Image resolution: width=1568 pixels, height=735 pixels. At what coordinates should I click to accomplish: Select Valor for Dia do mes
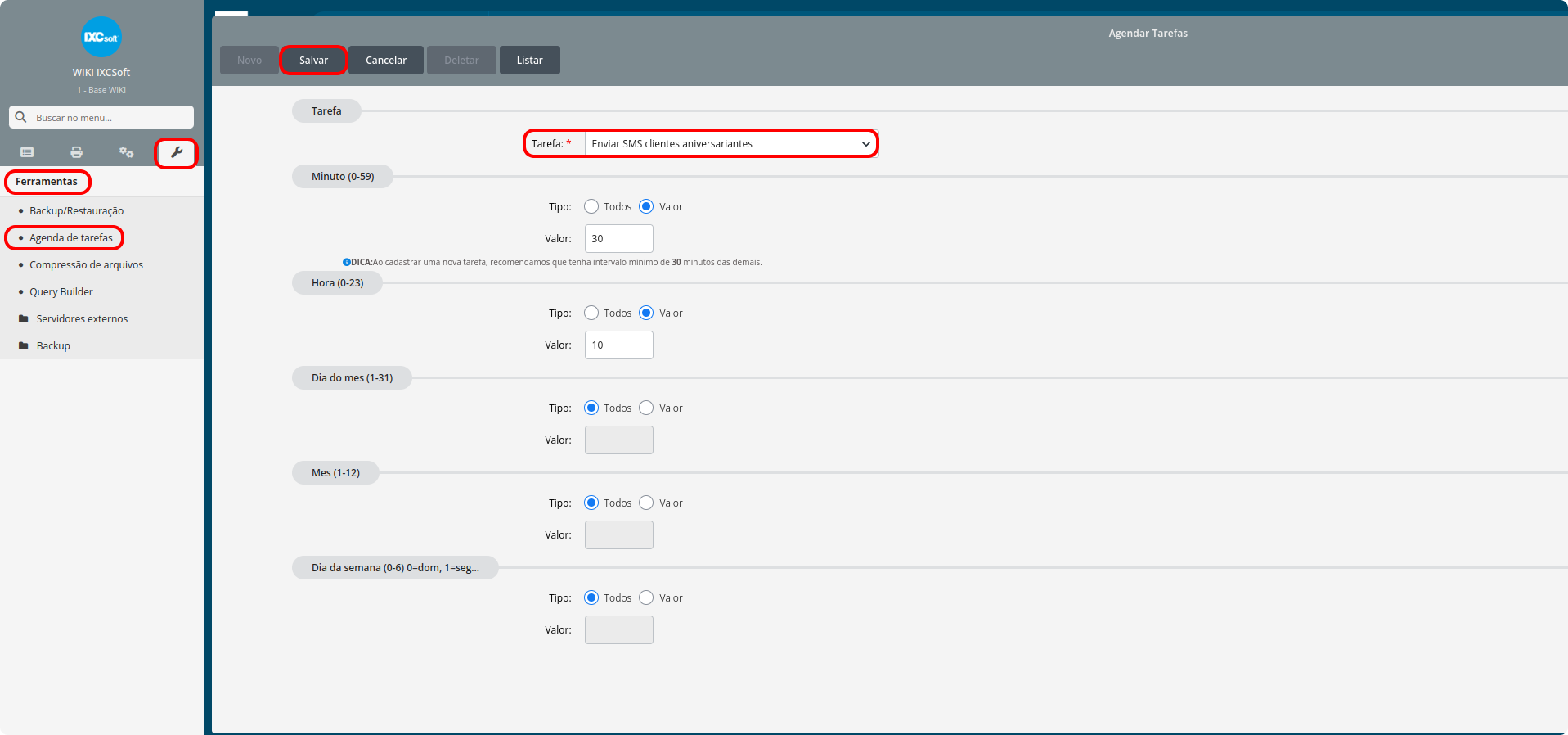[646, 408]
